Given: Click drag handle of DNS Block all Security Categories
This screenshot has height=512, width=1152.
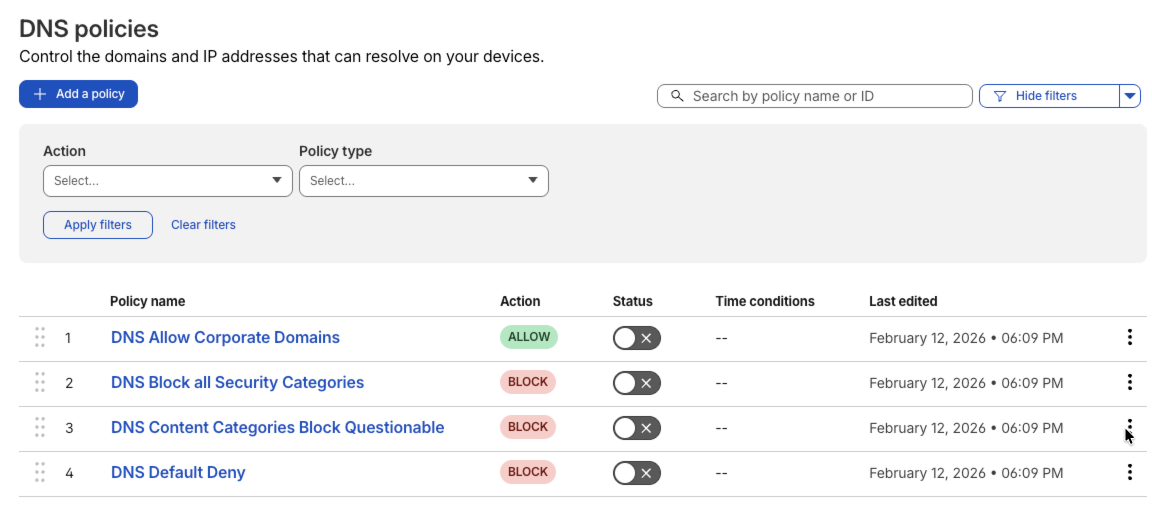Looking at the screenshot, I should (x=40, y=382).
